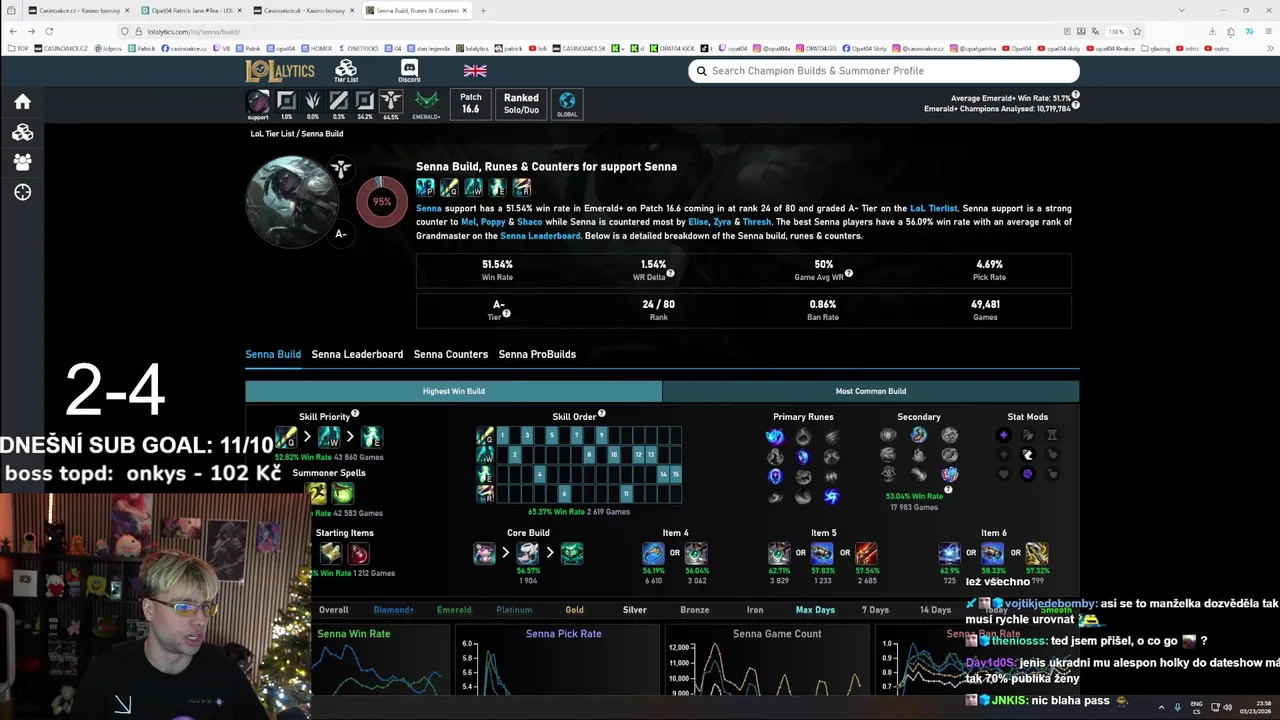This screenshot has height=720, width=1280.
Task: Select the Overall rank filter
Action: click(333, 610)
